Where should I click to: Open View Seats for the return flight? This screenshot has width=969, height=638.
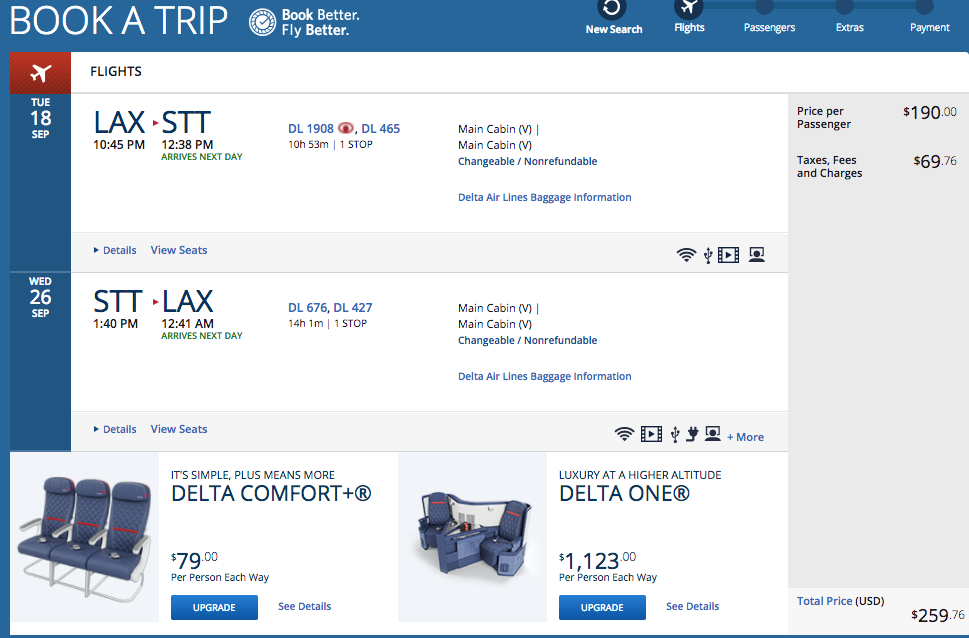coord(179,429)
